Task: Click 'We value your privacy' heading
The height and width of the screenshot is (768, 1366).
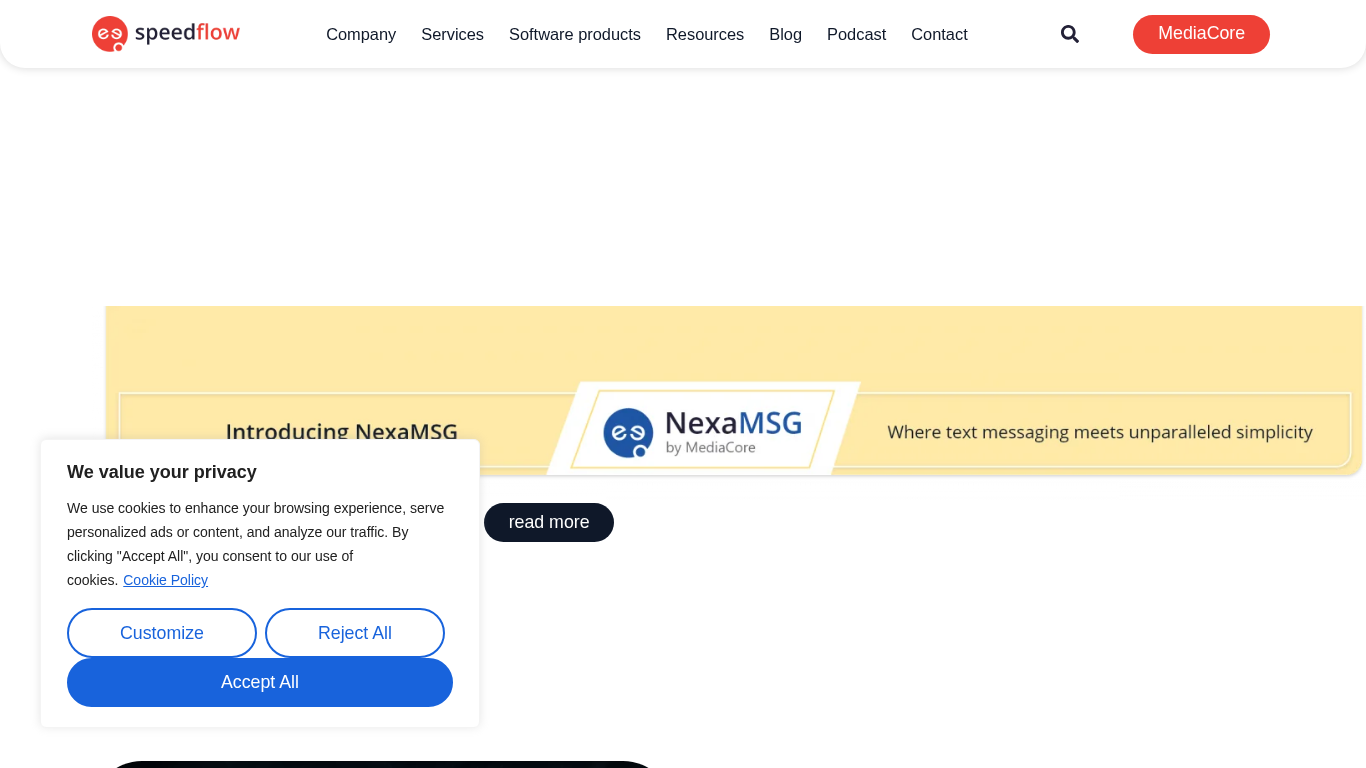Action: point(162,472)
